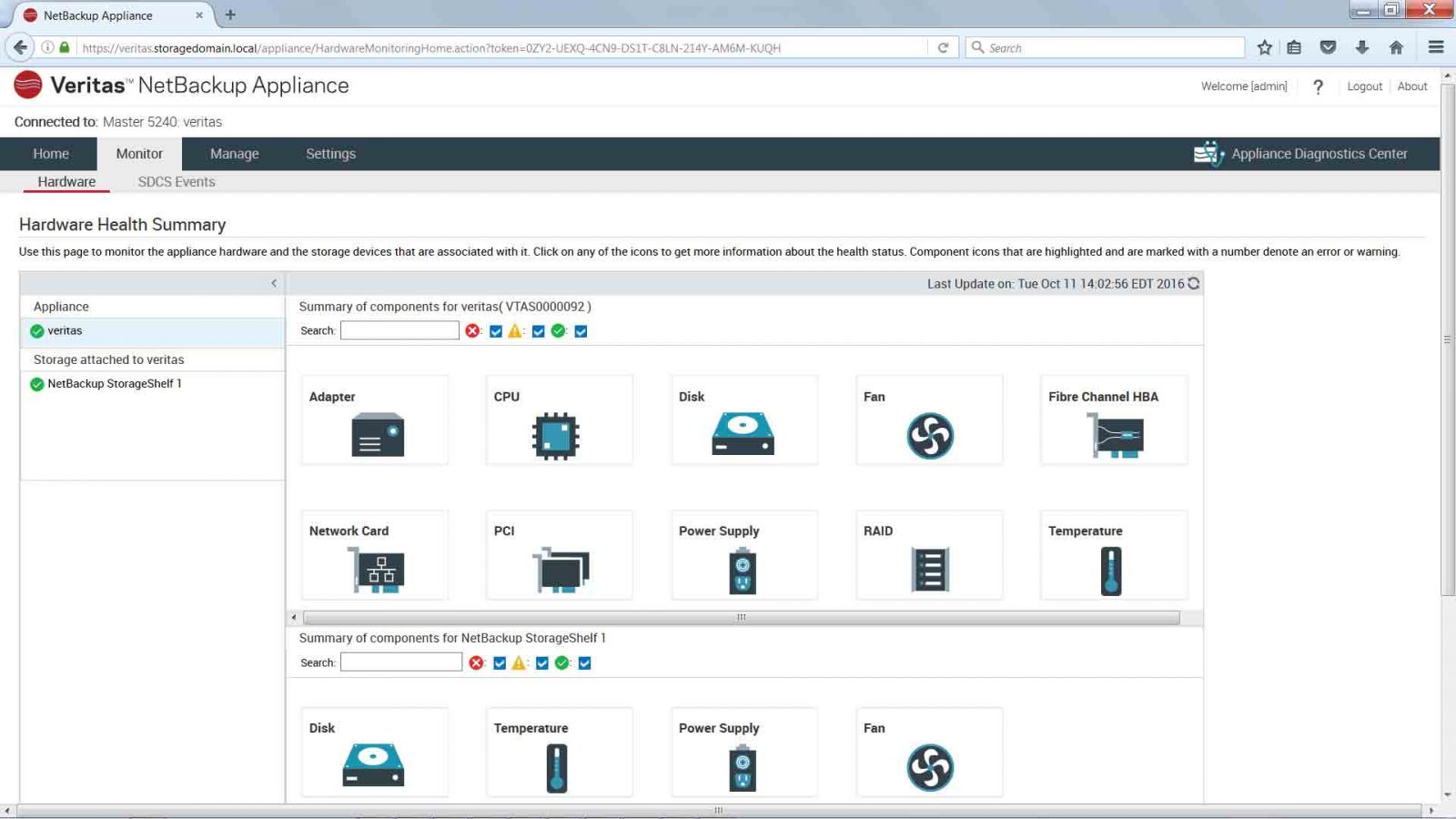
Task: Open the Fibre Channel HBA icon
Action: pos(1115,435)
